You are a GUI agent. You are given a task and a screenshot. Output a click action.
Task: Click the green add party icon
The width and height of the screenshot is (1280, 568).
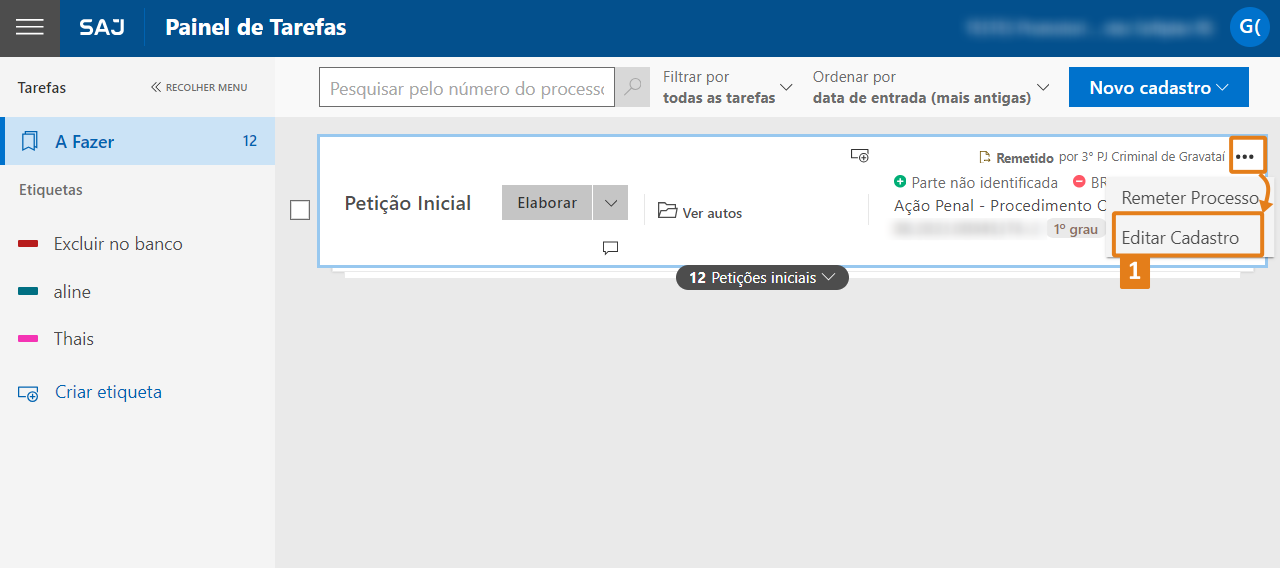tap(900, 182)
